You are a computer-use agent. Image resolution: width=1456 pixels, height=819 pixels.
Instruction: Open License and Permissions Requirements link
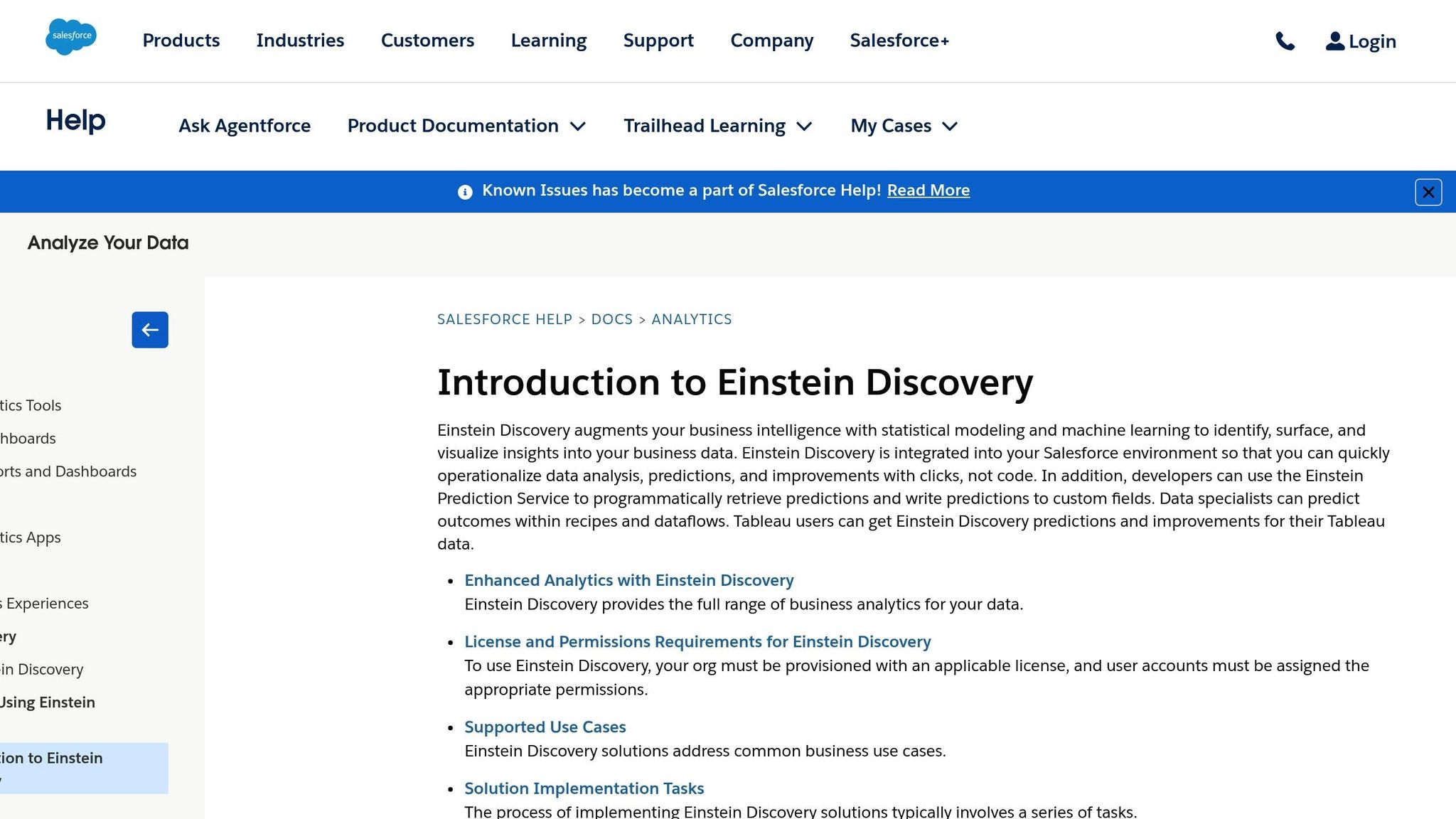point(697,641)
